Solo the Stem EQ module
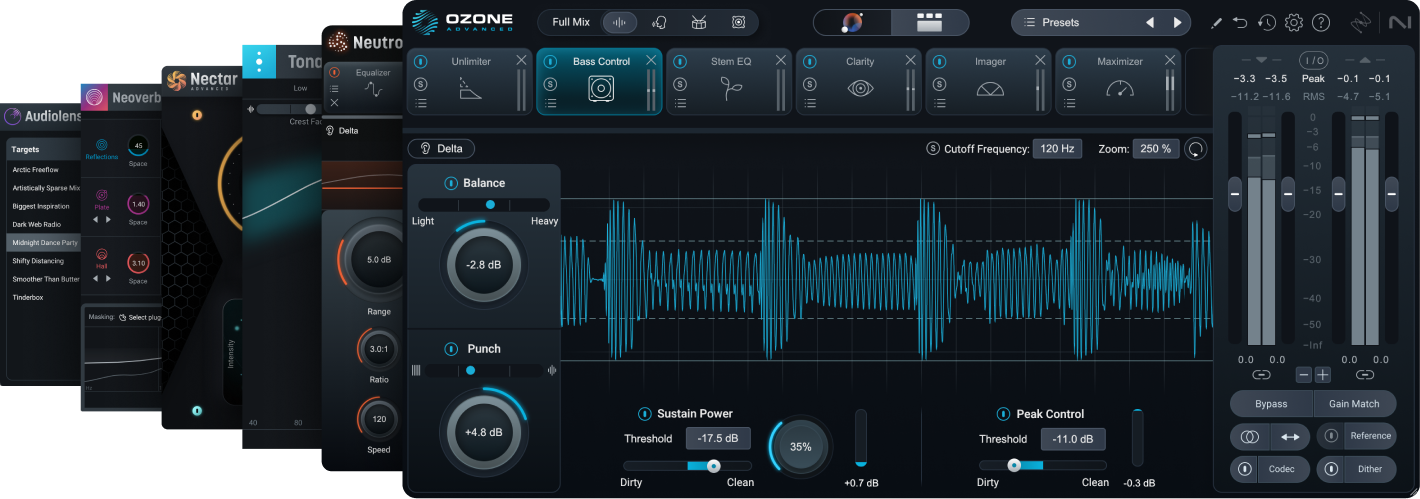 [680, 82]
